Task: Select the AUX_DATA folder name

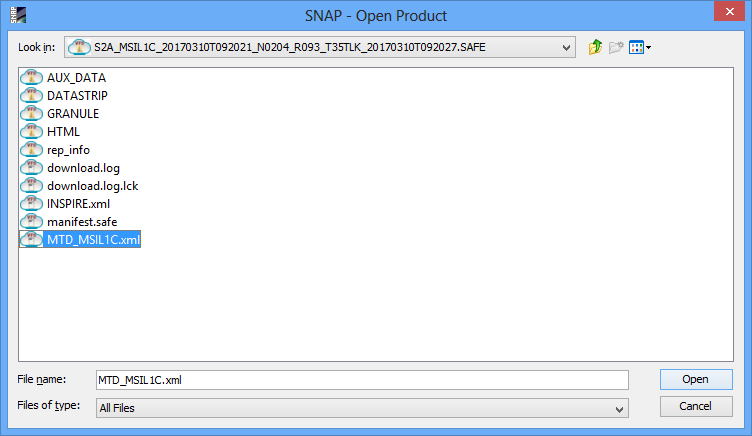Action: [x=76, y=78]
